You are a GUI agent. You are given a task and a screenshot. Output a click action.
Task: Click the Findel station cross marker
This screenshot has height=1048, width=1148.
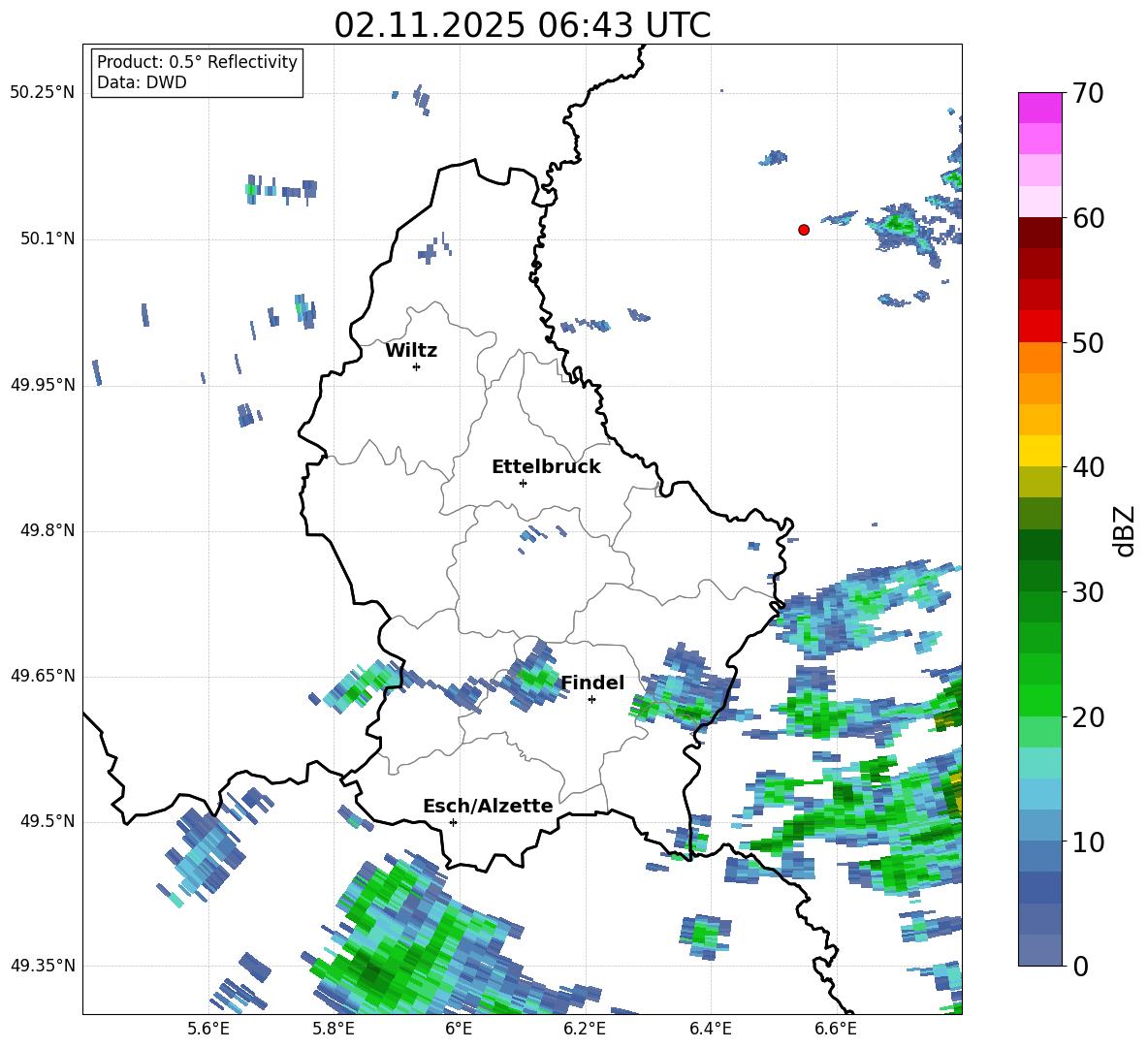click(591, 700)
